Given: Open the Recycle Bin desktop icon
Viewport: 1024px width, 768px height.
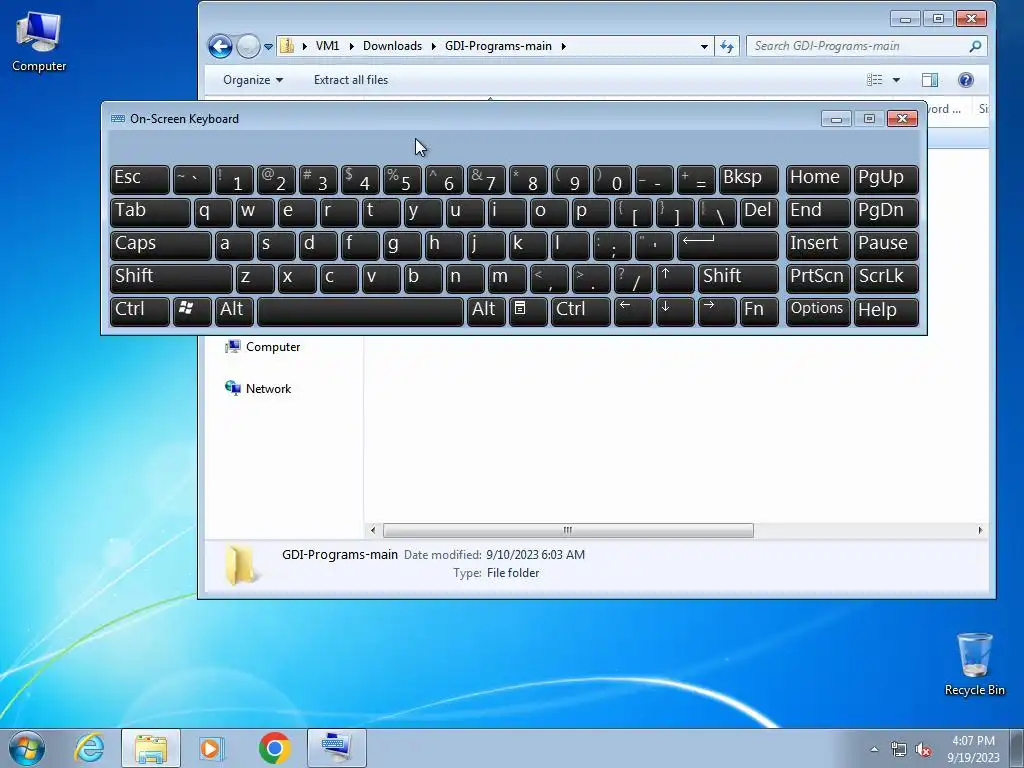Looking at the screenshot, I should tap(974, 664).
